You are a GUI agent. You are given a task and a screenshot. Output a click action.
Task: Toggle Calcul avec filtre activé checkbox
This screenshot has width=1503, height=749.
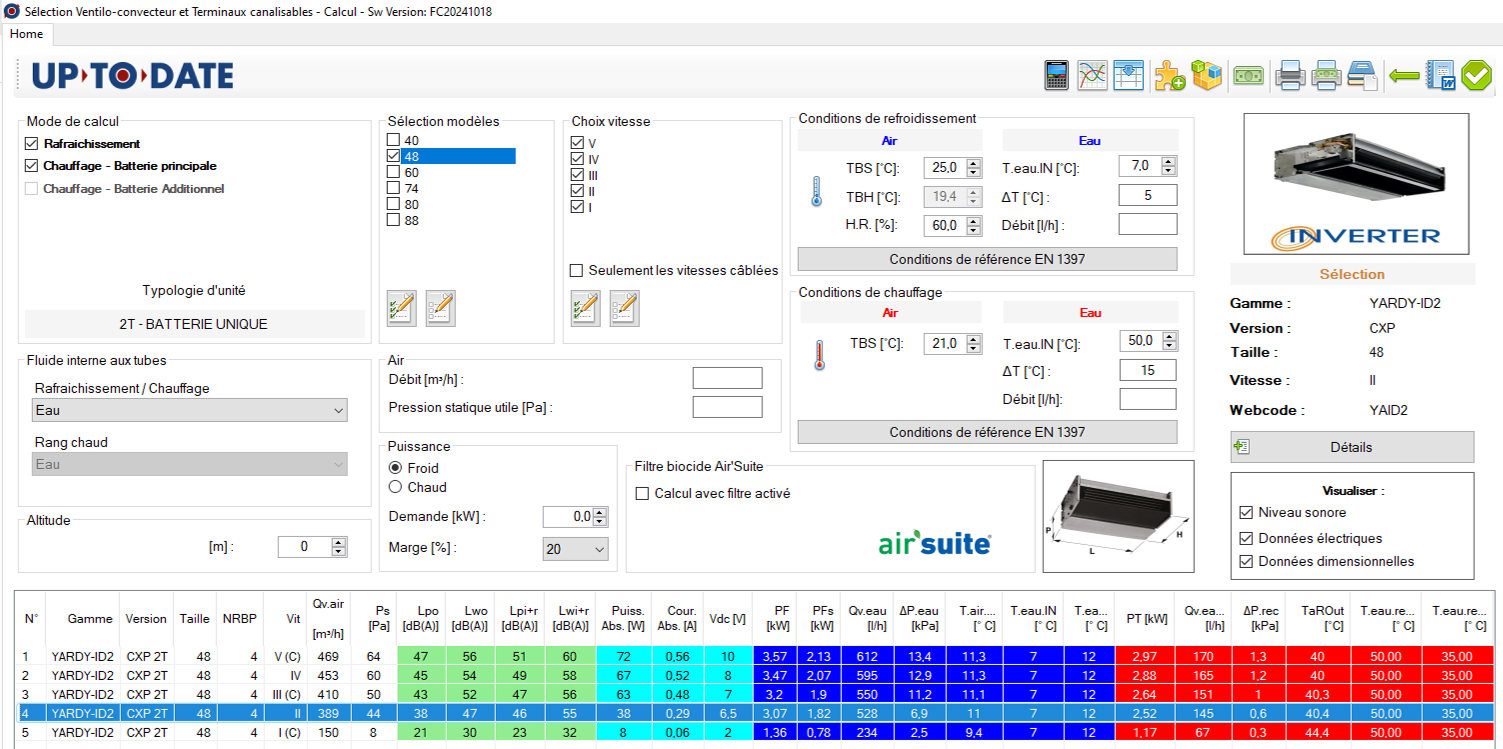click(642, 493)
